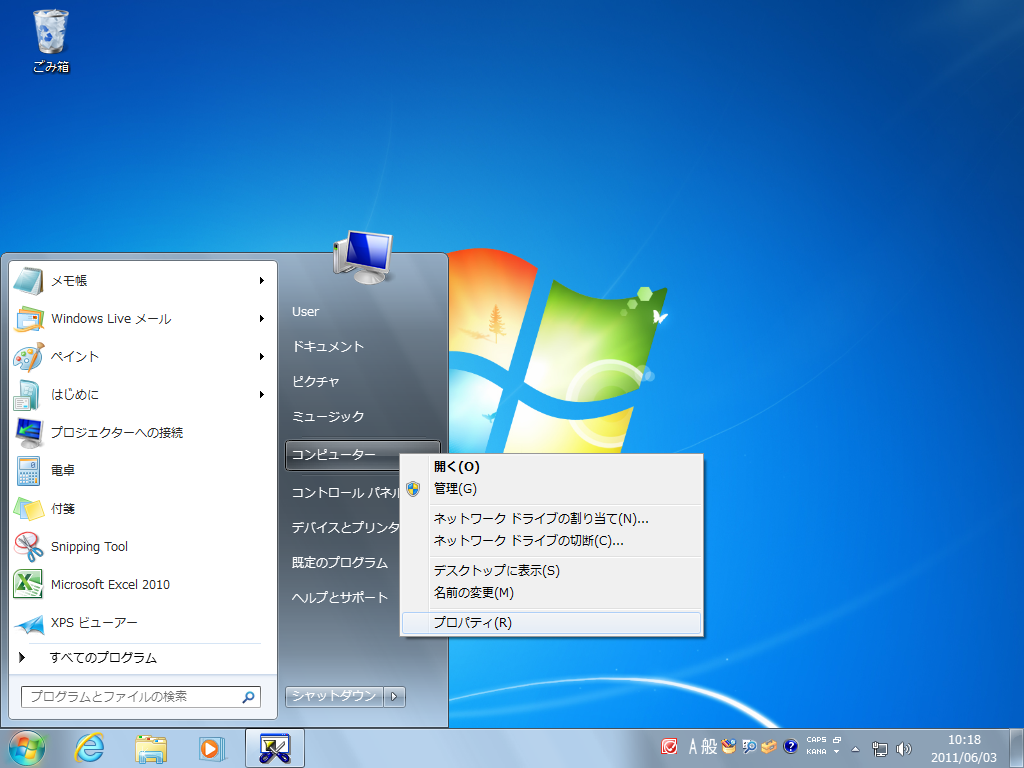Screen dimensions: 1024x768
Task: Open デバイスとプリンター link
Action: pyautogui.click(x=345, y=528)
